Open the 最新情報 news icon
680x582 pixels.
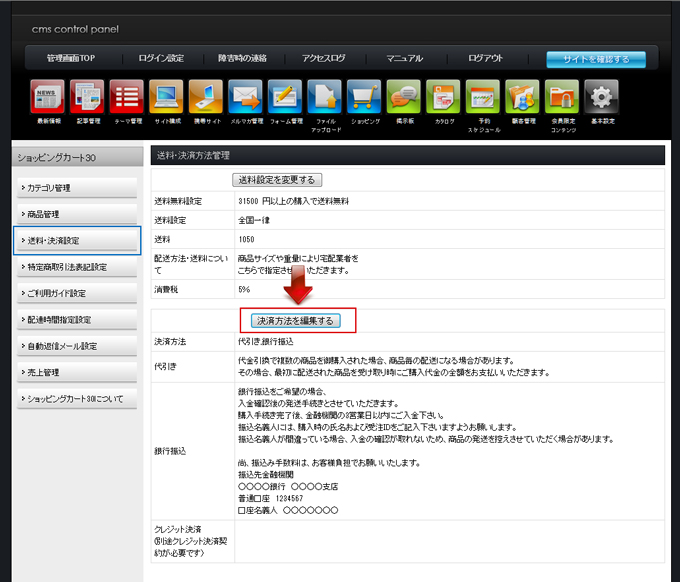[48, 97]
